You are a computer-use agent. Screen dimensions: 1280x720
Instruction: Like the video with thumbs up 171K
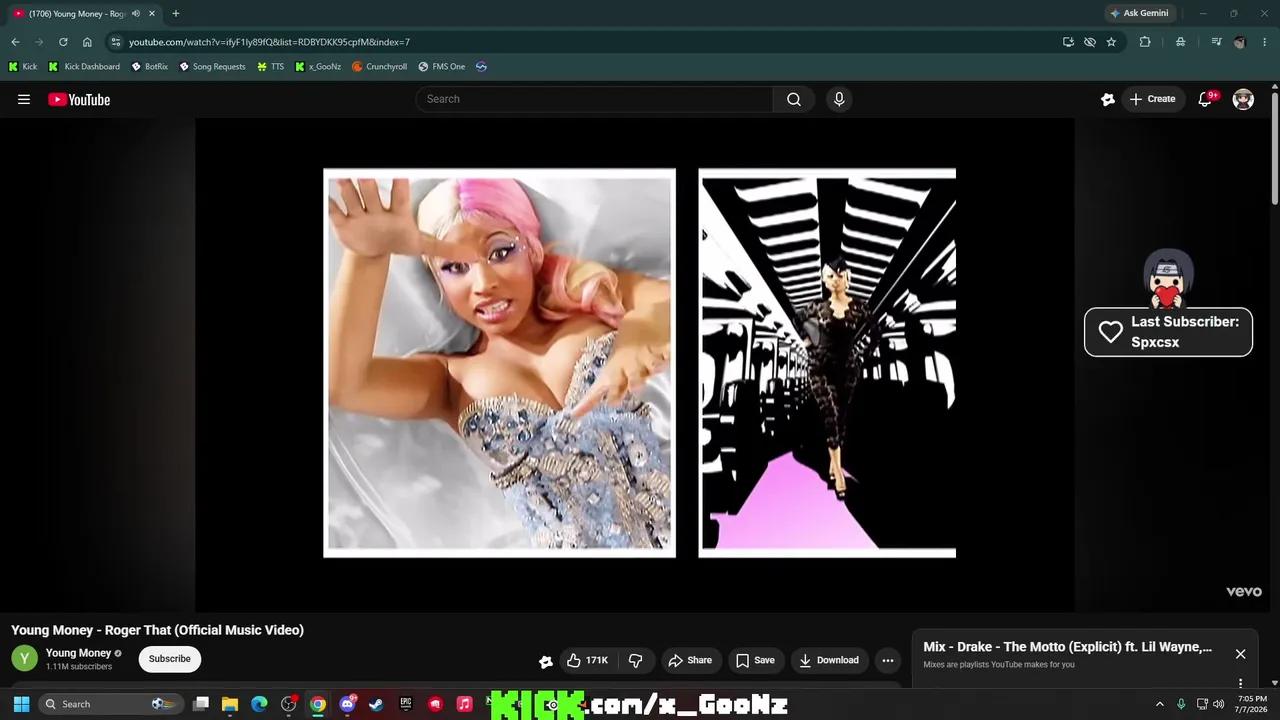tap(587, 660)
